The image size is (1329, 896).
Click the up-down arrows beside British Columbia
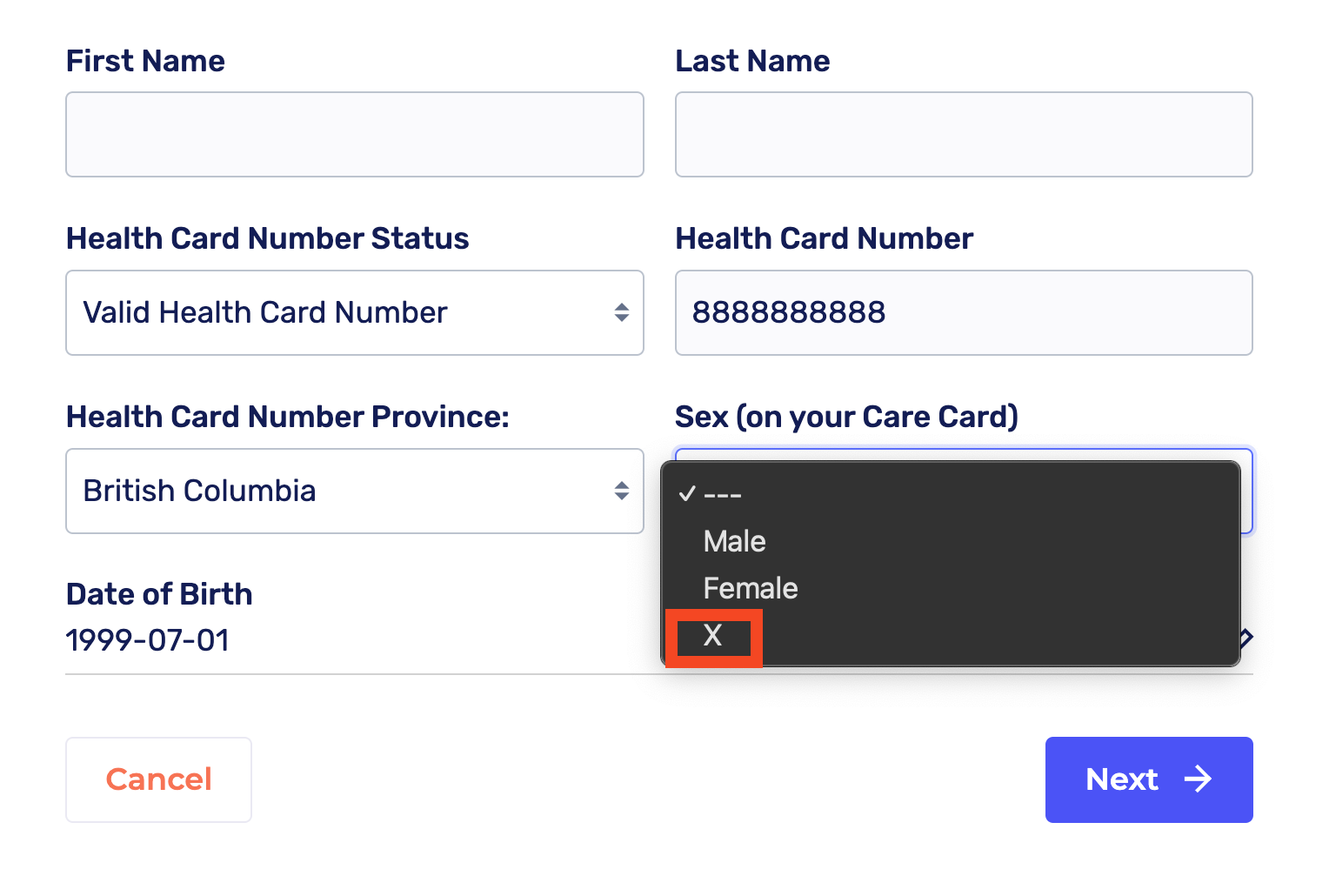(x=621, y=491)
